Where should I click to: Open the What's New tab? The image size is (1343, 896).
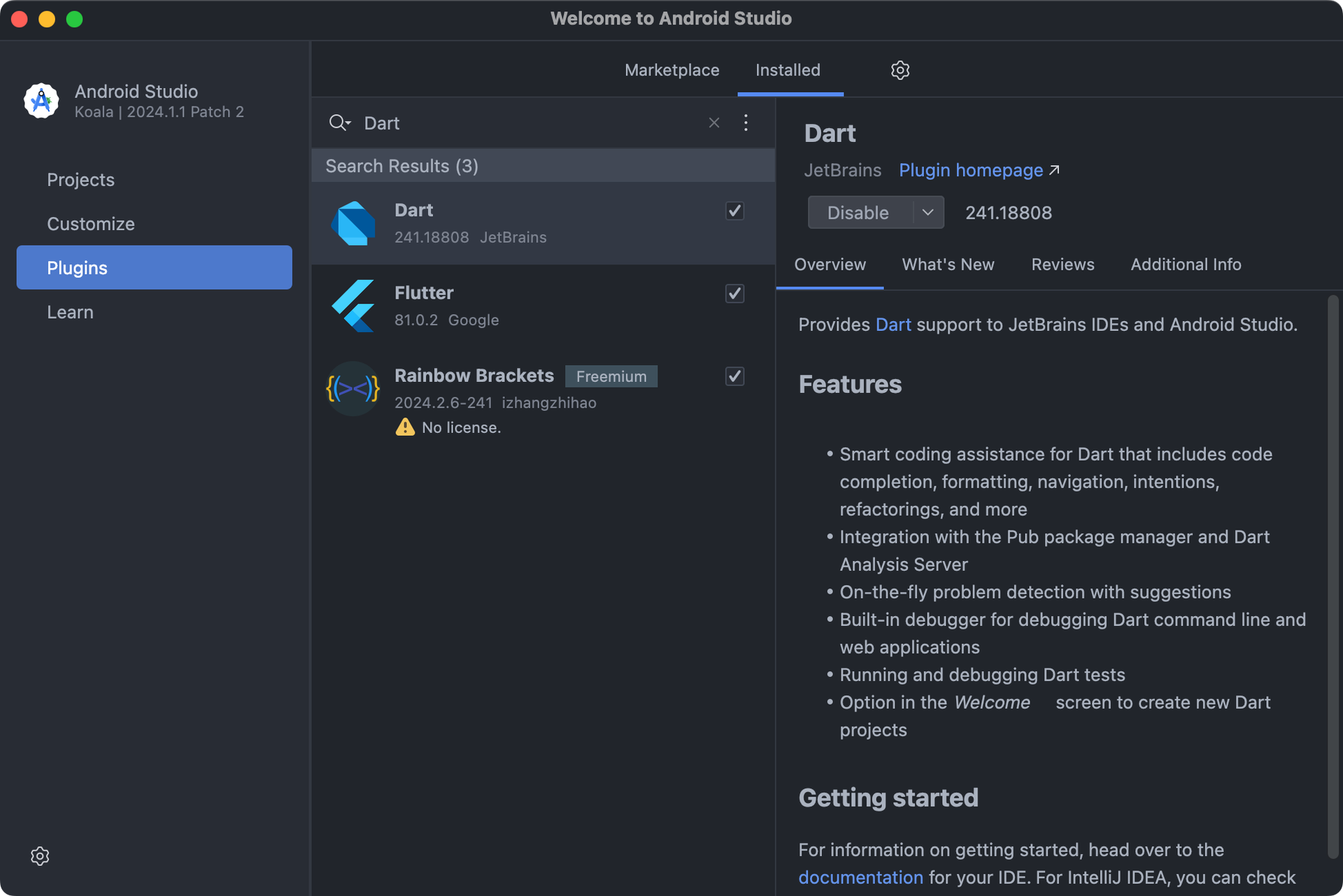[x=948, y=264]
